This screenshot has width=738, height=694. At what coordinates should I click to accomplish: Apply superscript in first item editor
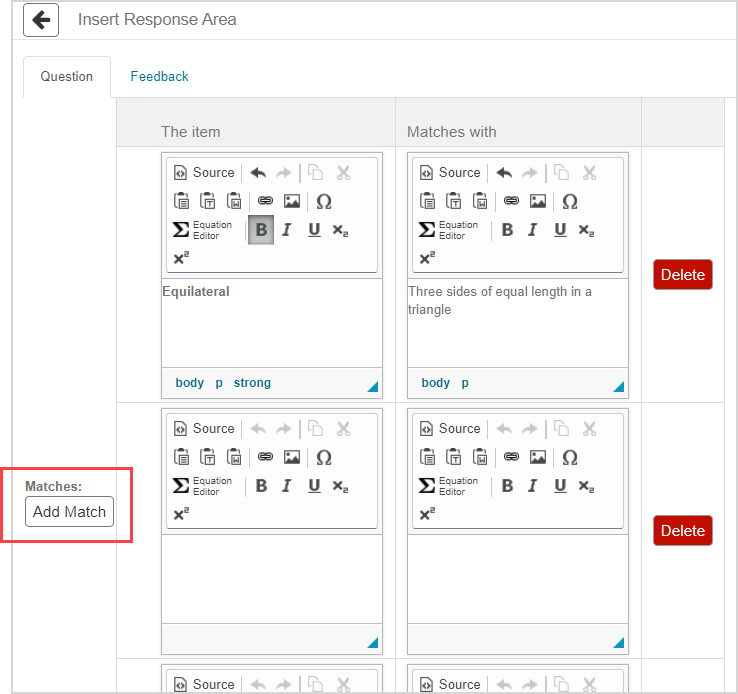[181, 258]
